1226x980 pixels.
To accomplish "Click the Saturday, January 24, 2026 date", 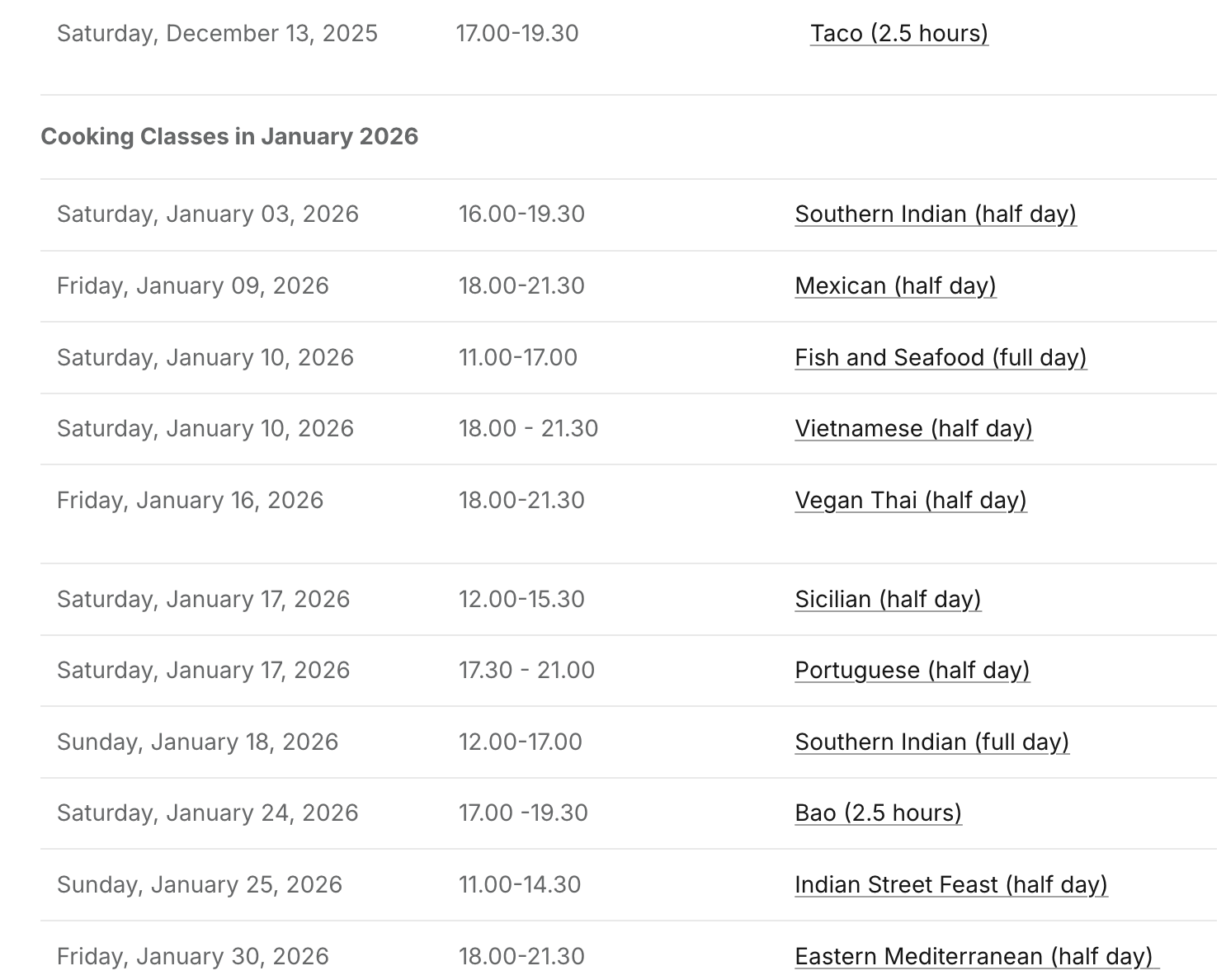I will click(x=208, y=813).
